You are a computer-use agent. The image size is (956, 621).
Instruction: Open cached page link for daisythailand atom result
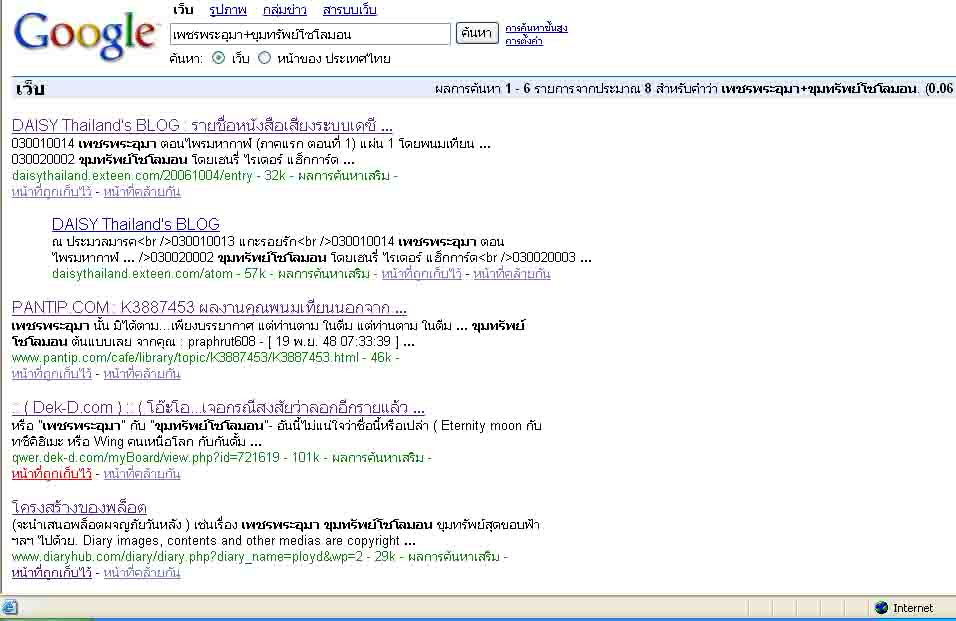point(421,274)
